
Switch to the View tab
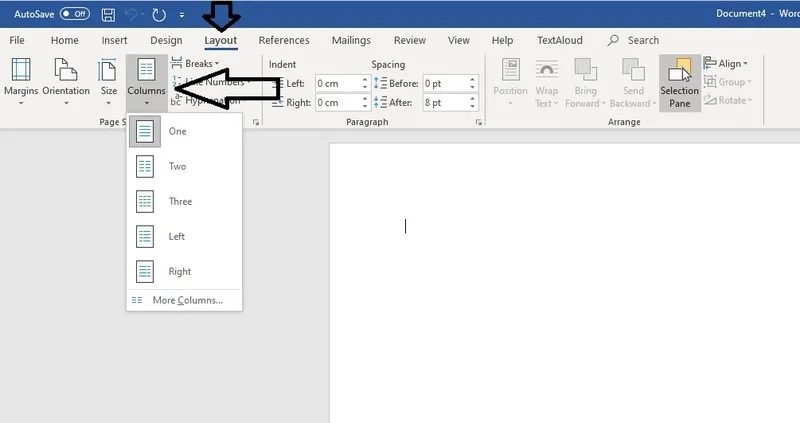(x=459, y=40)
